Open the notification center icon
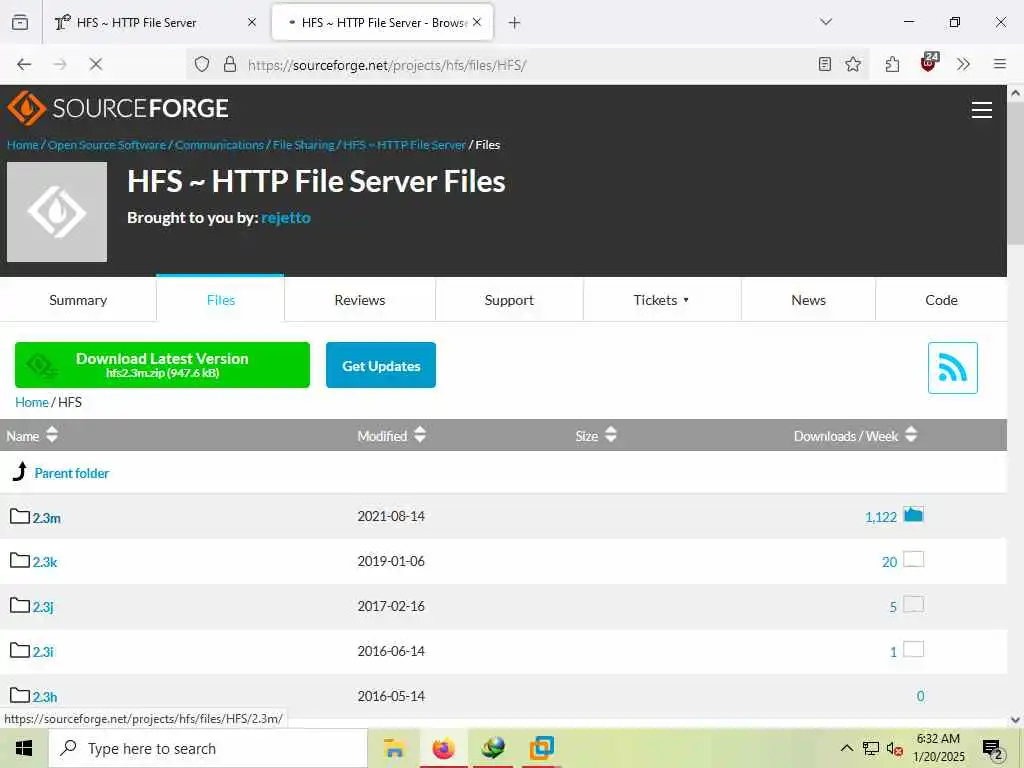 pos(992,749)
